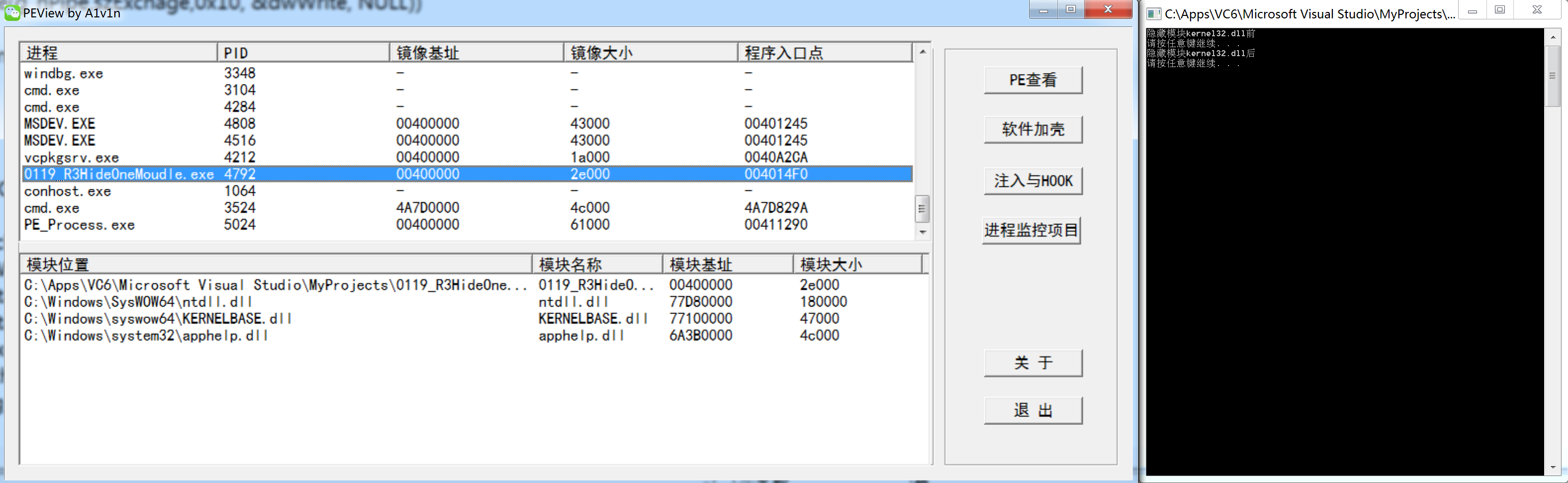Select vcpkgsrv.exe in the process list

coord(72,158)
